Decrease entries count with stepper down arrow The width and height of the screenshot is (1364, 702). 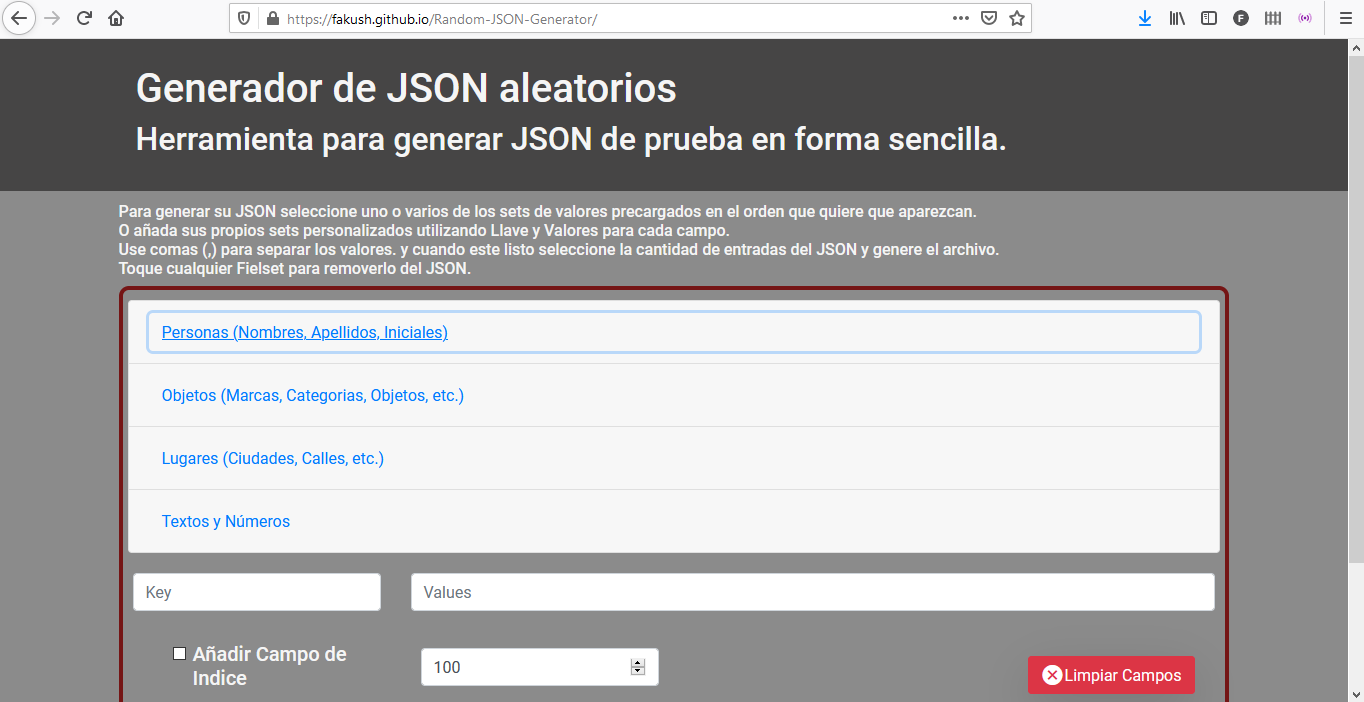638,671
